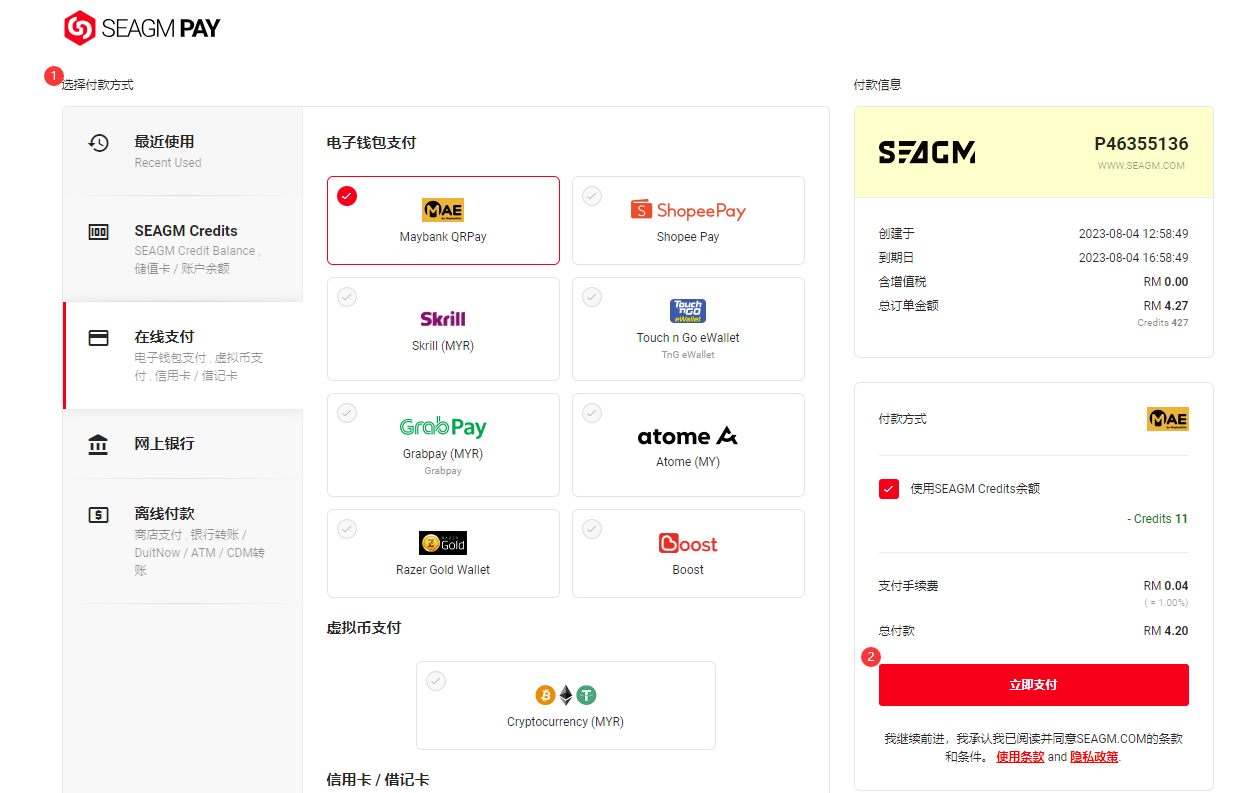Click the Boost logo
The height and width of the screenshot is (793, 1255).
coord(688,543)
